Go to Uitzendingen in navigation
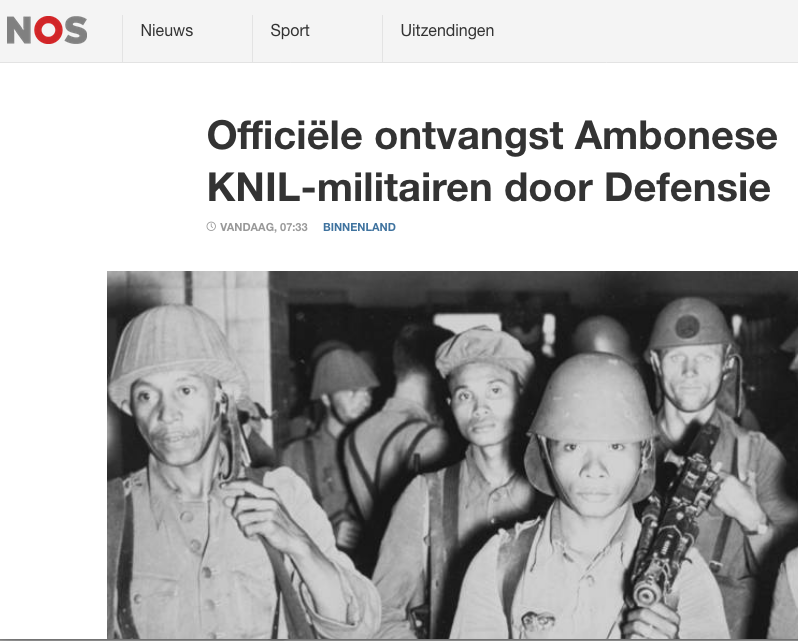 447,31
